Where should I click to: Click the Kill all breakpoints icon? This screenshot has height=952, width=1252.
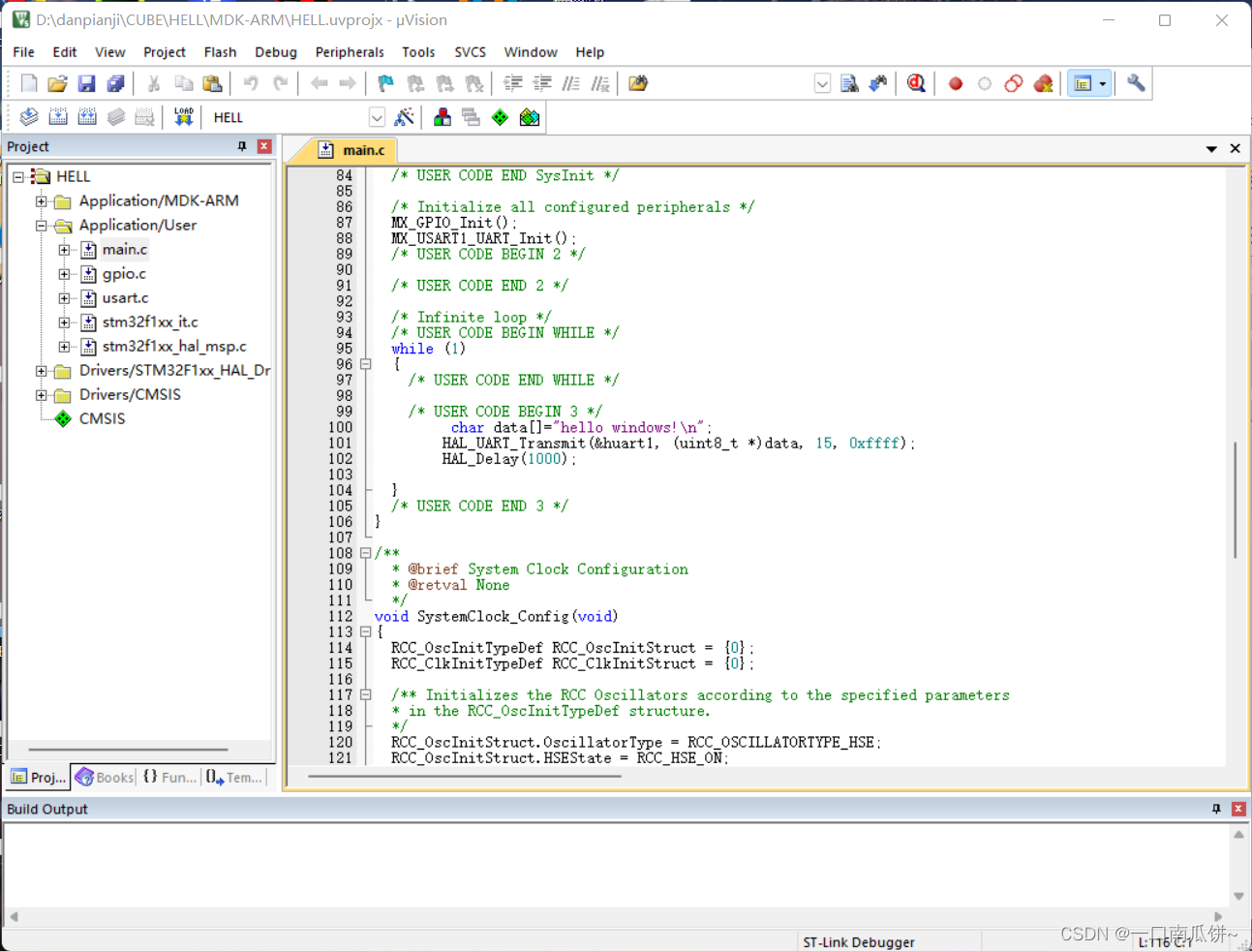[1043, 83]
